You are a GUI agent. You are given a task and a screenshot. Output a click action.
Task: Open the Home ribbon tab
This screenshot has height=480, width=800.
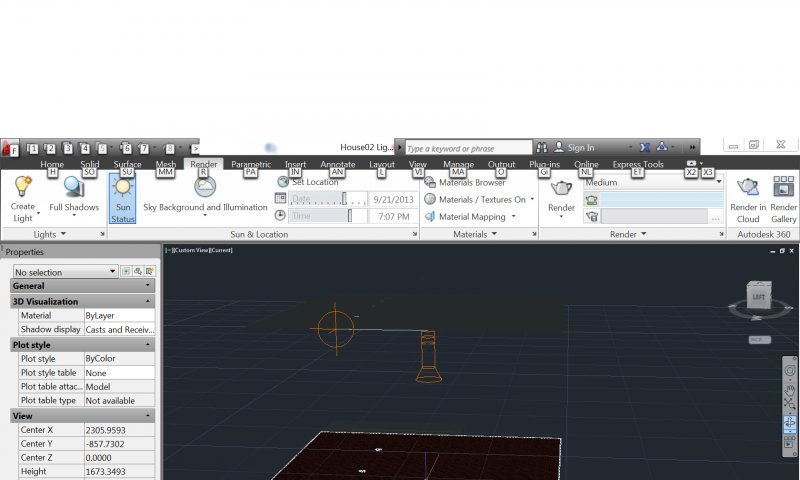[52, 164]
